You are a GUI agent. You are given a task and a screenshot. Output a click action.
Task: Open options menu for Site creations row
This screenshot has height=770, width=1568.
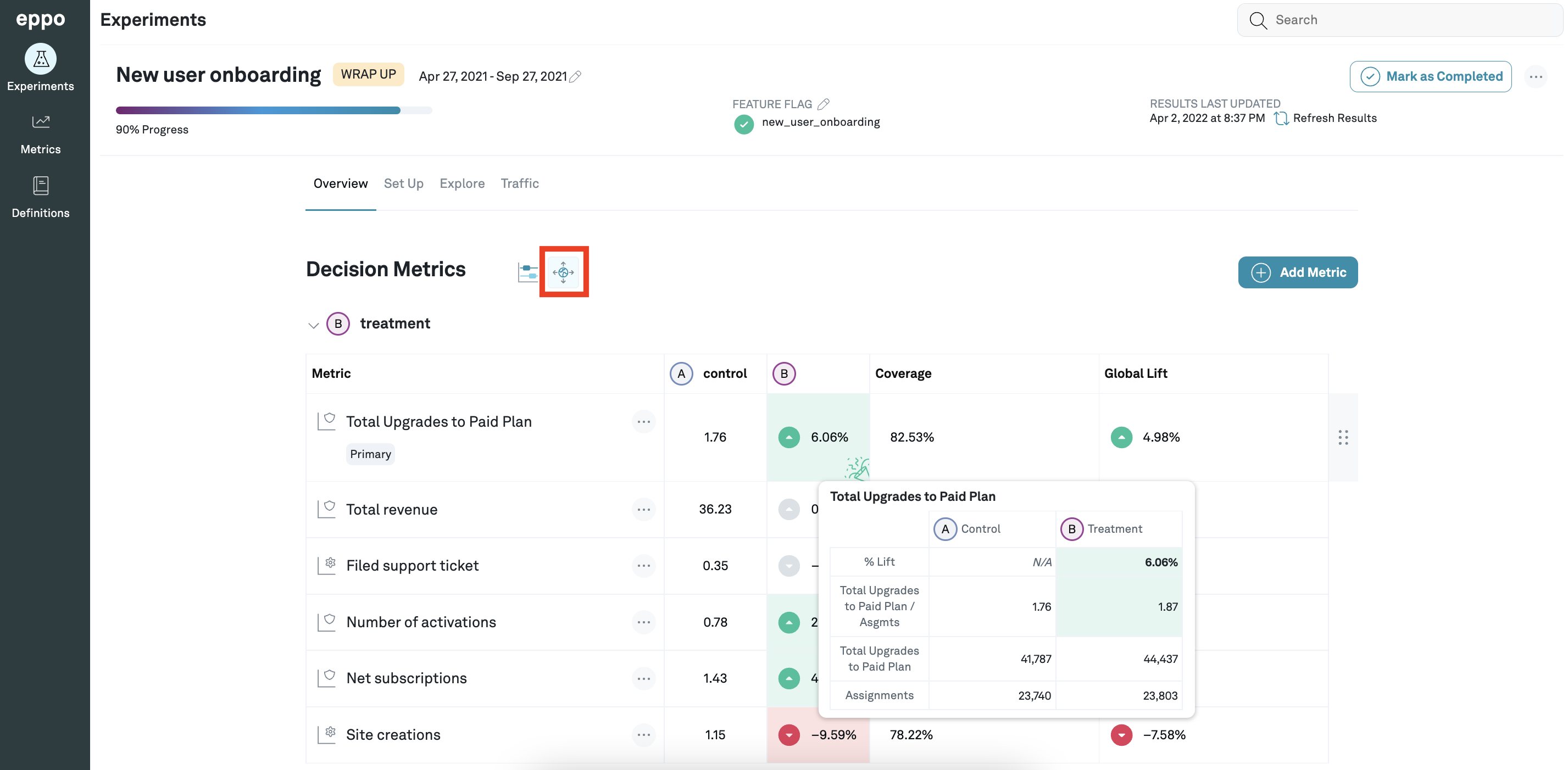coord(643,735)
